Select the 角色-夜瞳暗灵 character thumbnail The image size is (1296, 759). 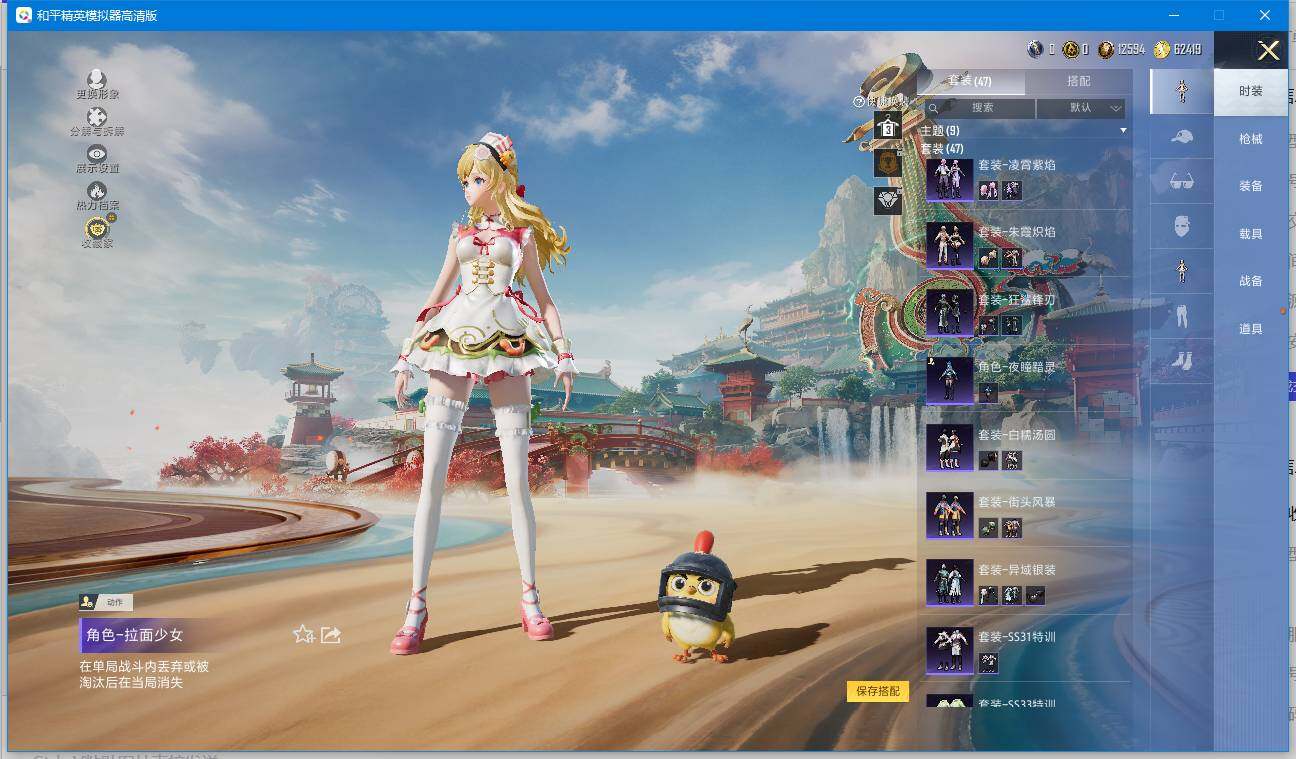click(x=949, y=381)
